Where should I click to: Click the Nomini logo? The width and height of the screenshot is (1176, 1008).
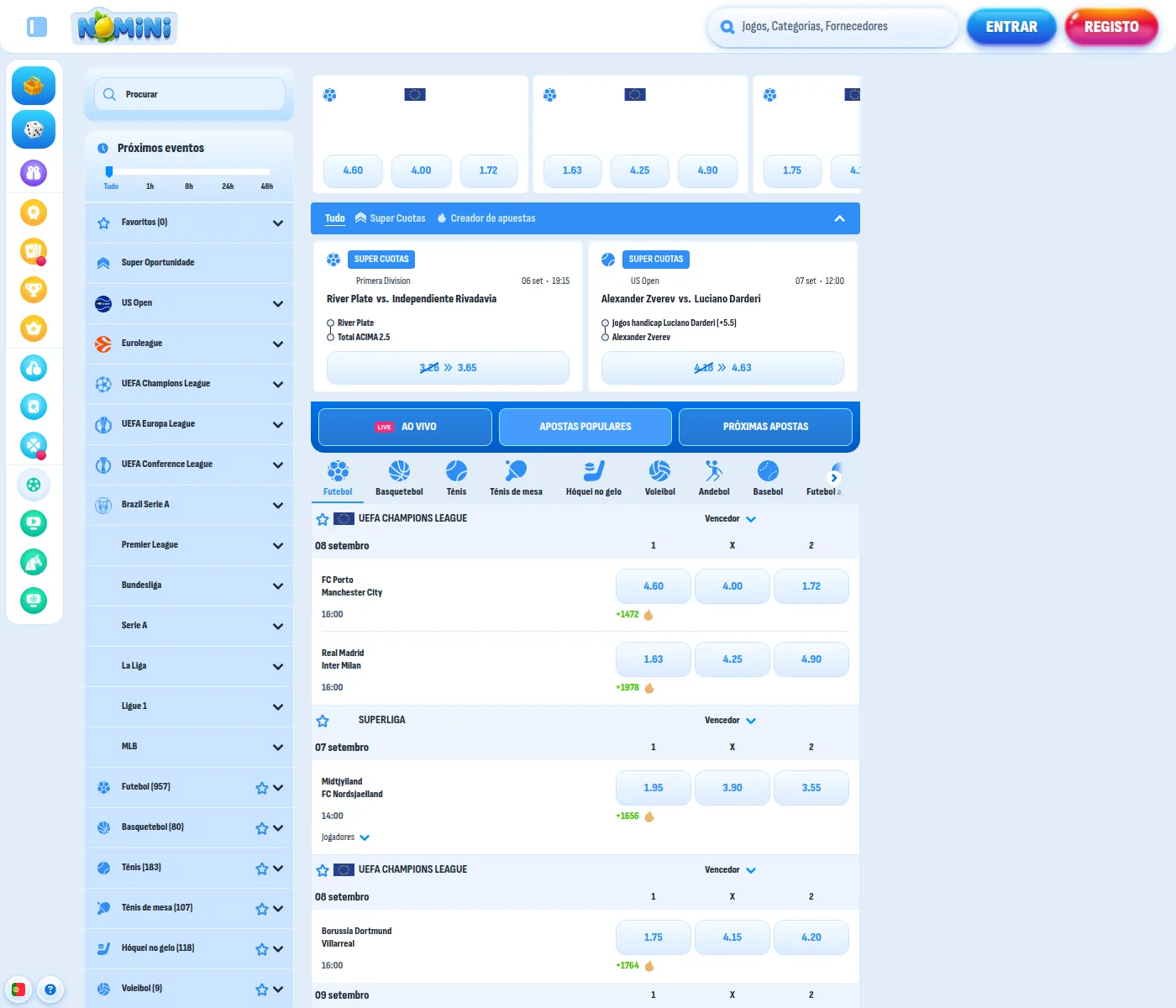click(124, 26)
